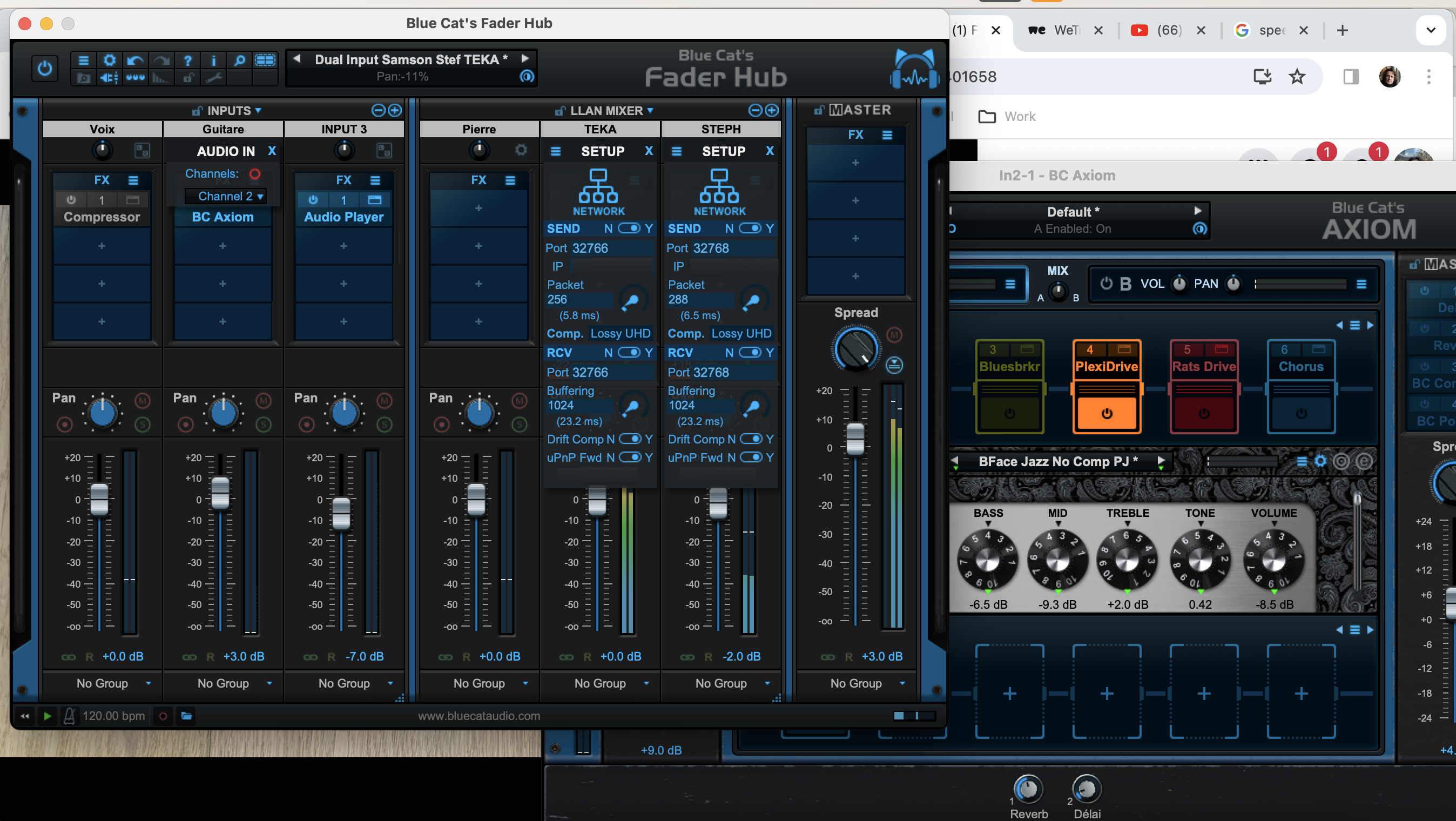Open the help question mark icon
Screen dimensions: 1456x821
(187, 60)
